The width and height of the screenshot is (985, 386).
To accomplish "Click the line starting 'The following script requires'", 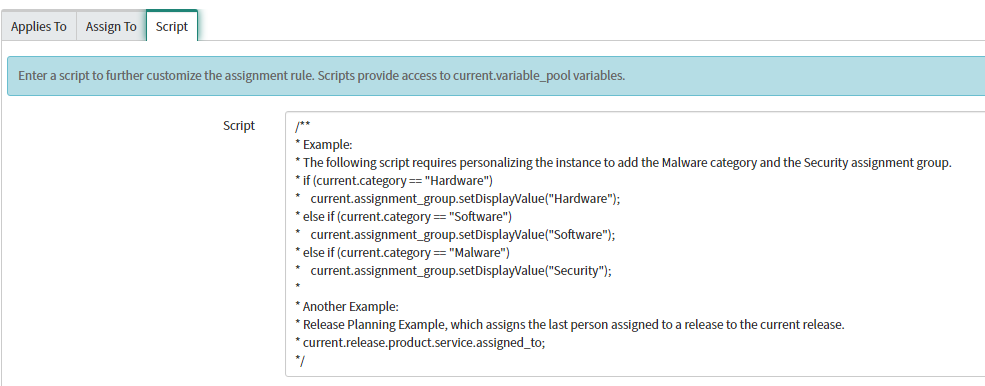I will 623,163.
